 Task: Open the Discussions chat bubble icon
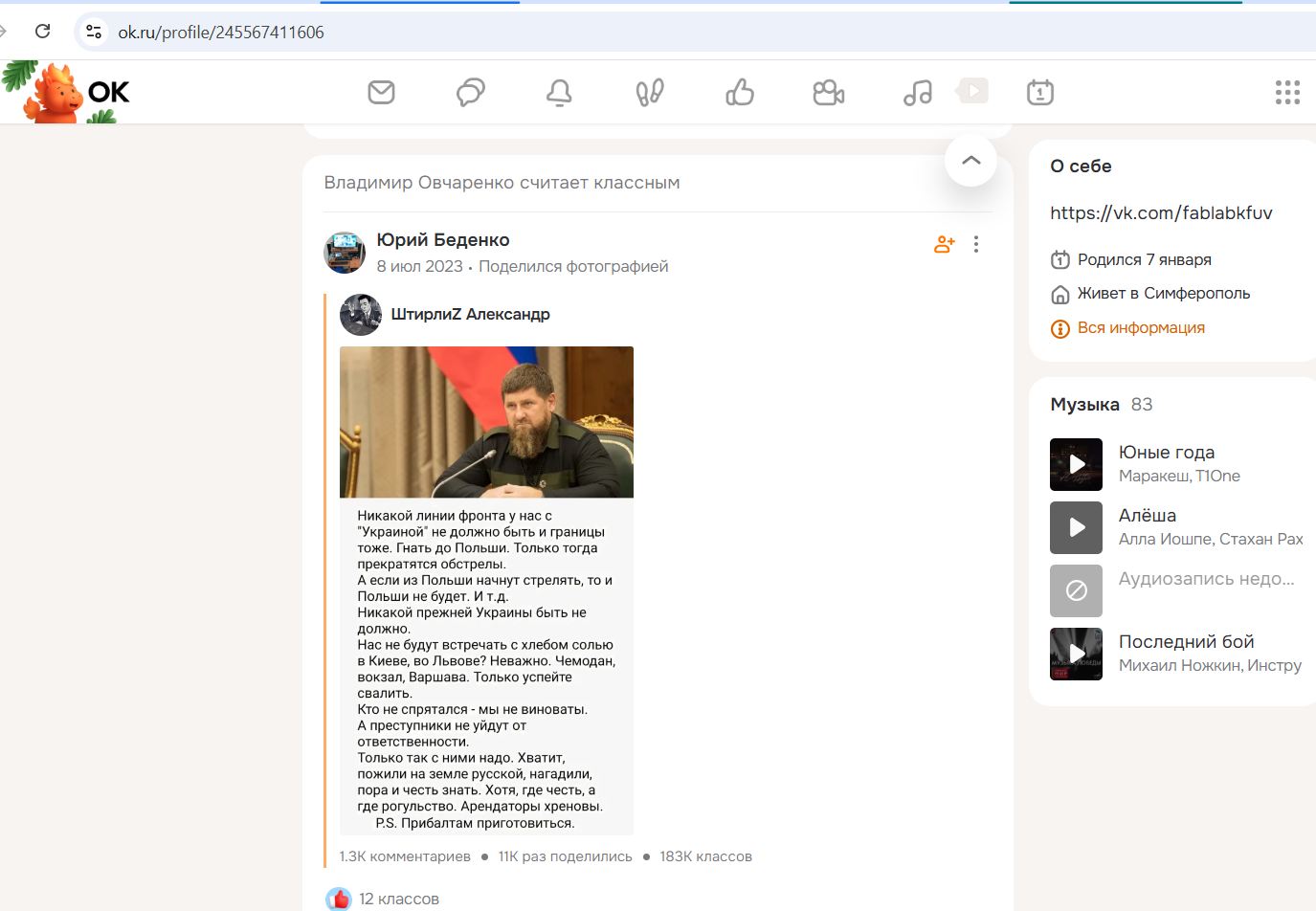tap(470, 92)
